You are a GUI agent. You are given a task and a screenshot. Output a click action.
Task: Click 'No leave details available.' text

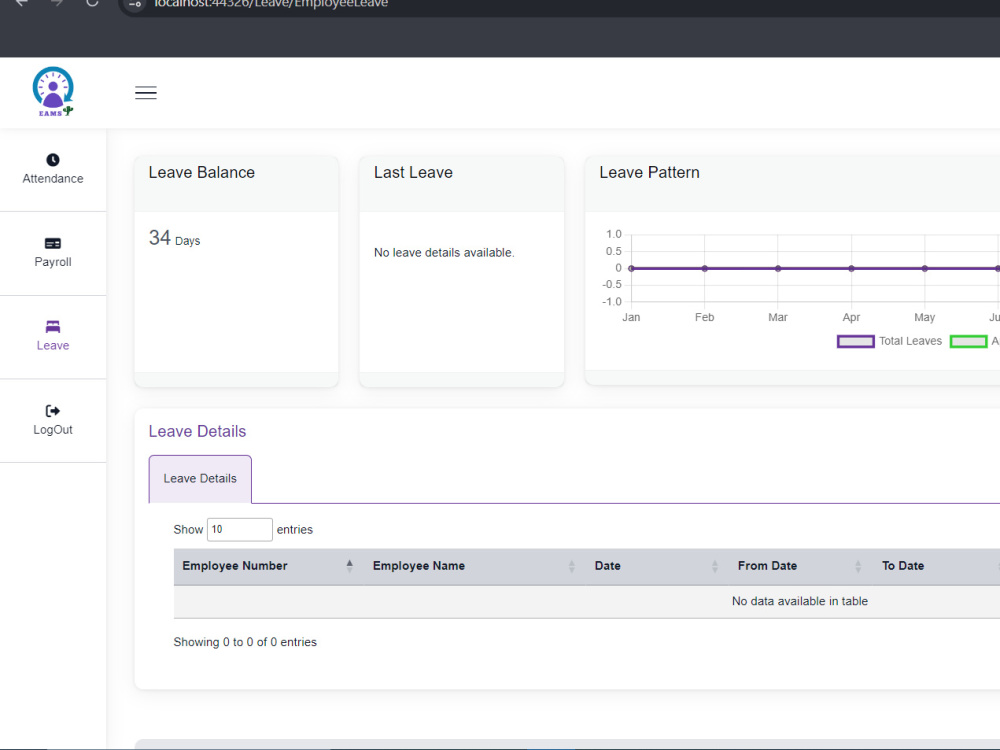pyautogui.click(x=444, y=253)
